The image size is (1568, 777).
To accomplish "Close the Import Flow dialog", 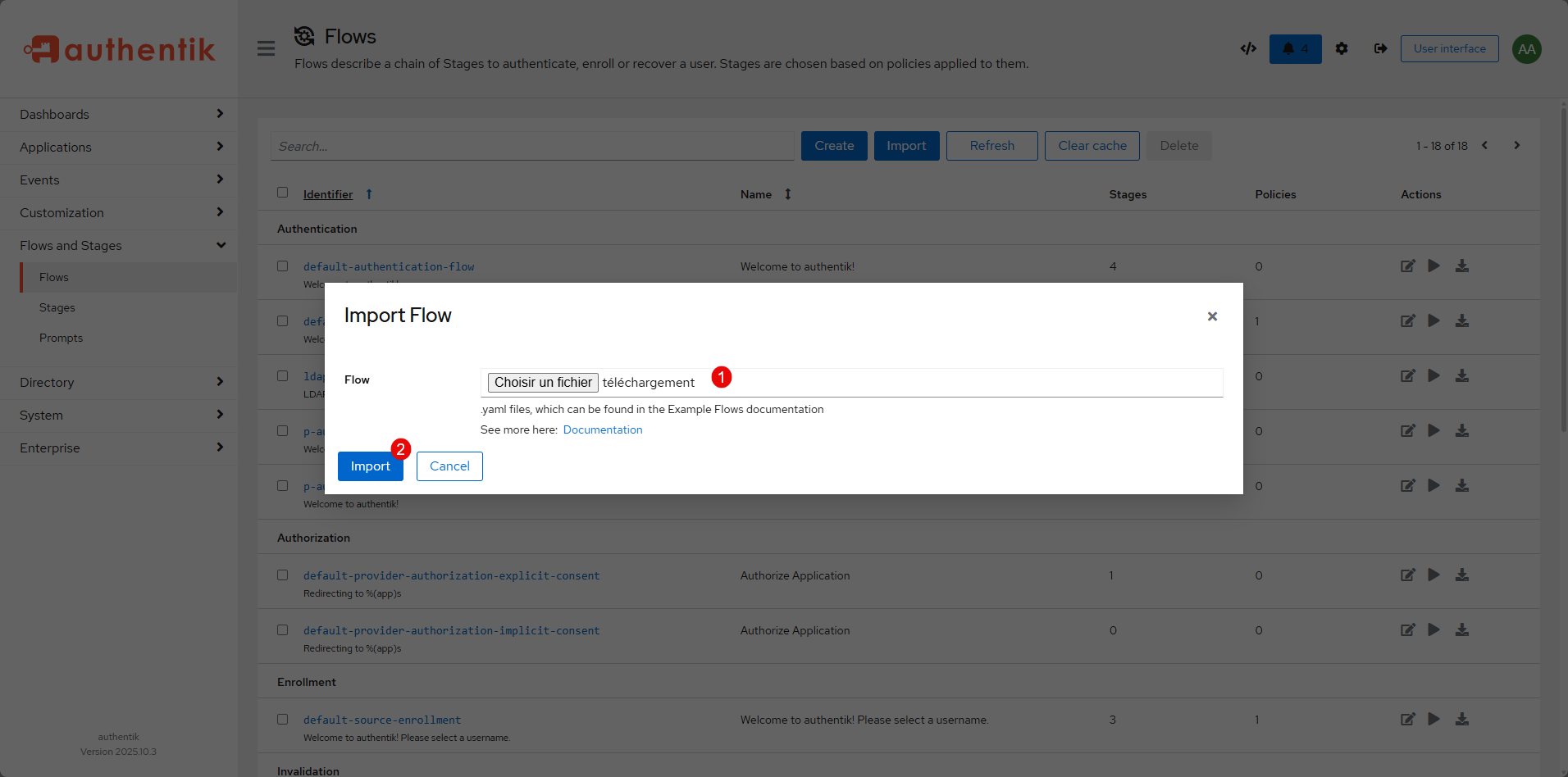I will tap(1211, 316).
